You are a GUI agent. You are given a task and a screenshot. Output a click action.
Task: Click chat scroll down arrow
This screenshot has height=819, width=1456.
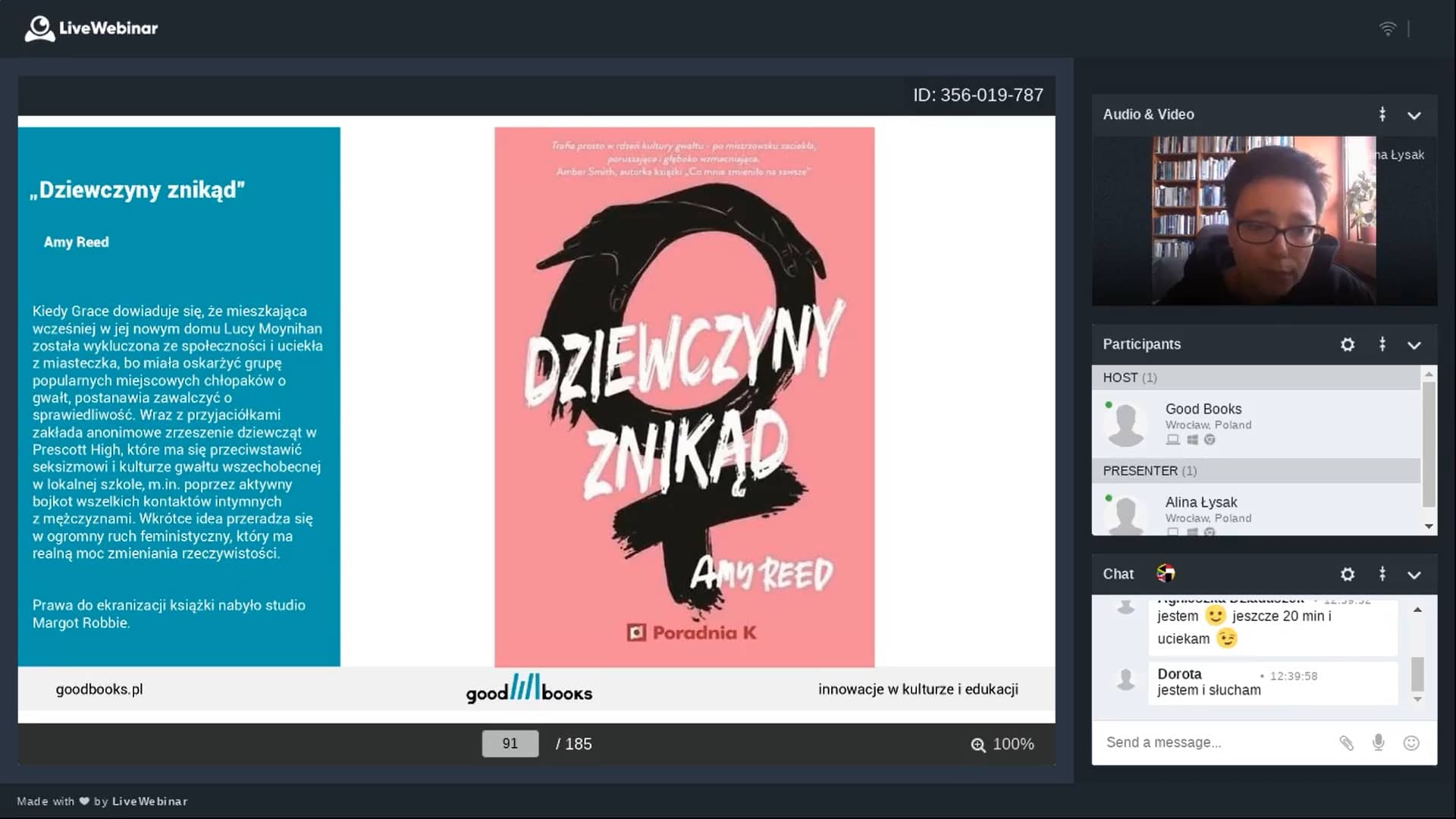[x=1417, y=699]
